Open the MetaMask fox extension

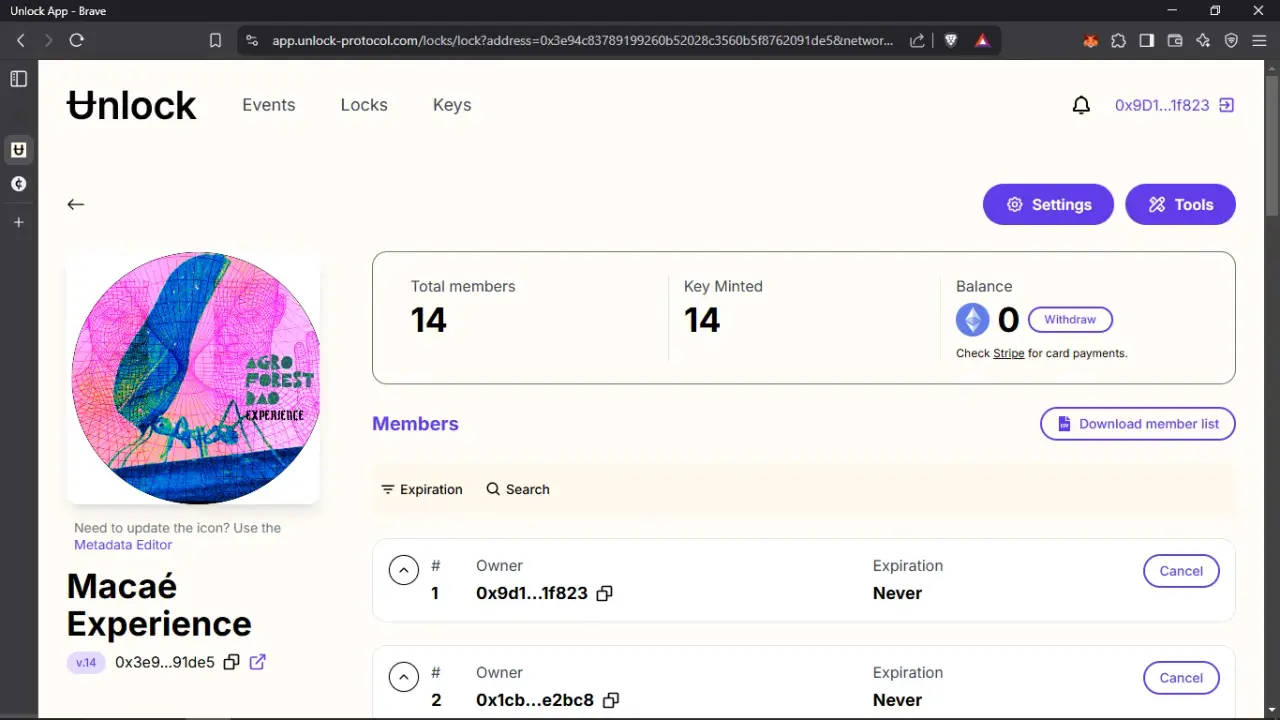click(x=1091, y=40)
